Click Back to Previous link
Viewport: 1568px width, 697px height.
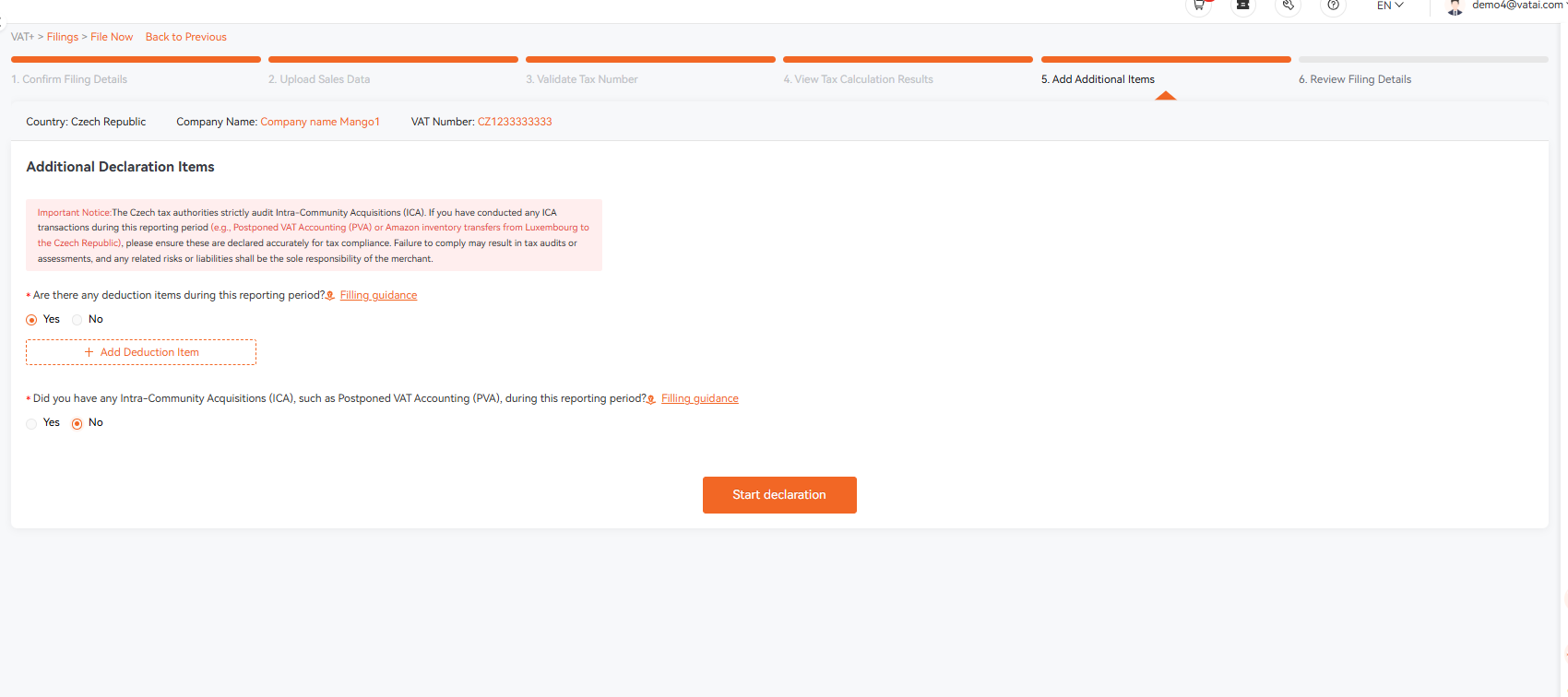[185, 37]
